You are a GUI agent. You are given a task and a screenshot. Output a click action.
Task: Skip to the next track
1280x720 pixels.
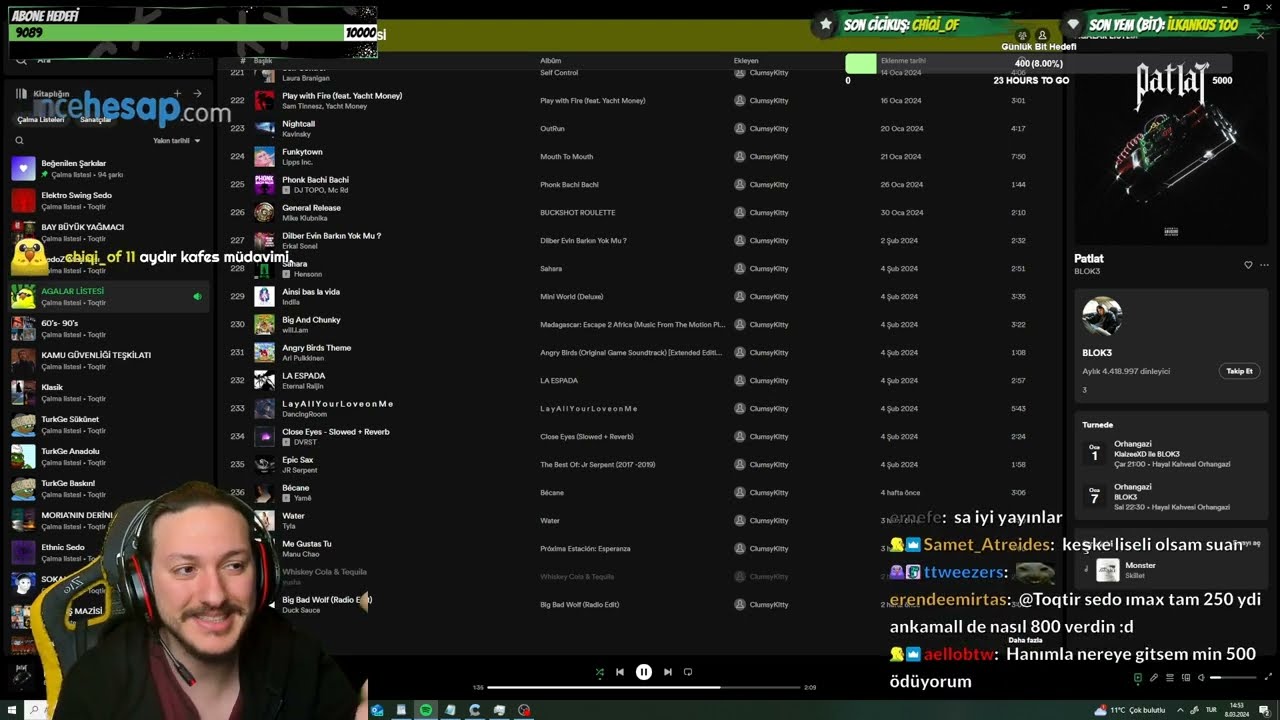tap(668, 672)
